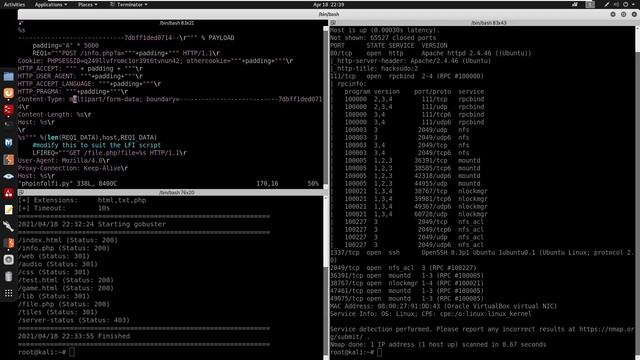640x360 pixels.
Task: Open the clock showing Apr 18 22:39
Action: click(x=329, y=4)
